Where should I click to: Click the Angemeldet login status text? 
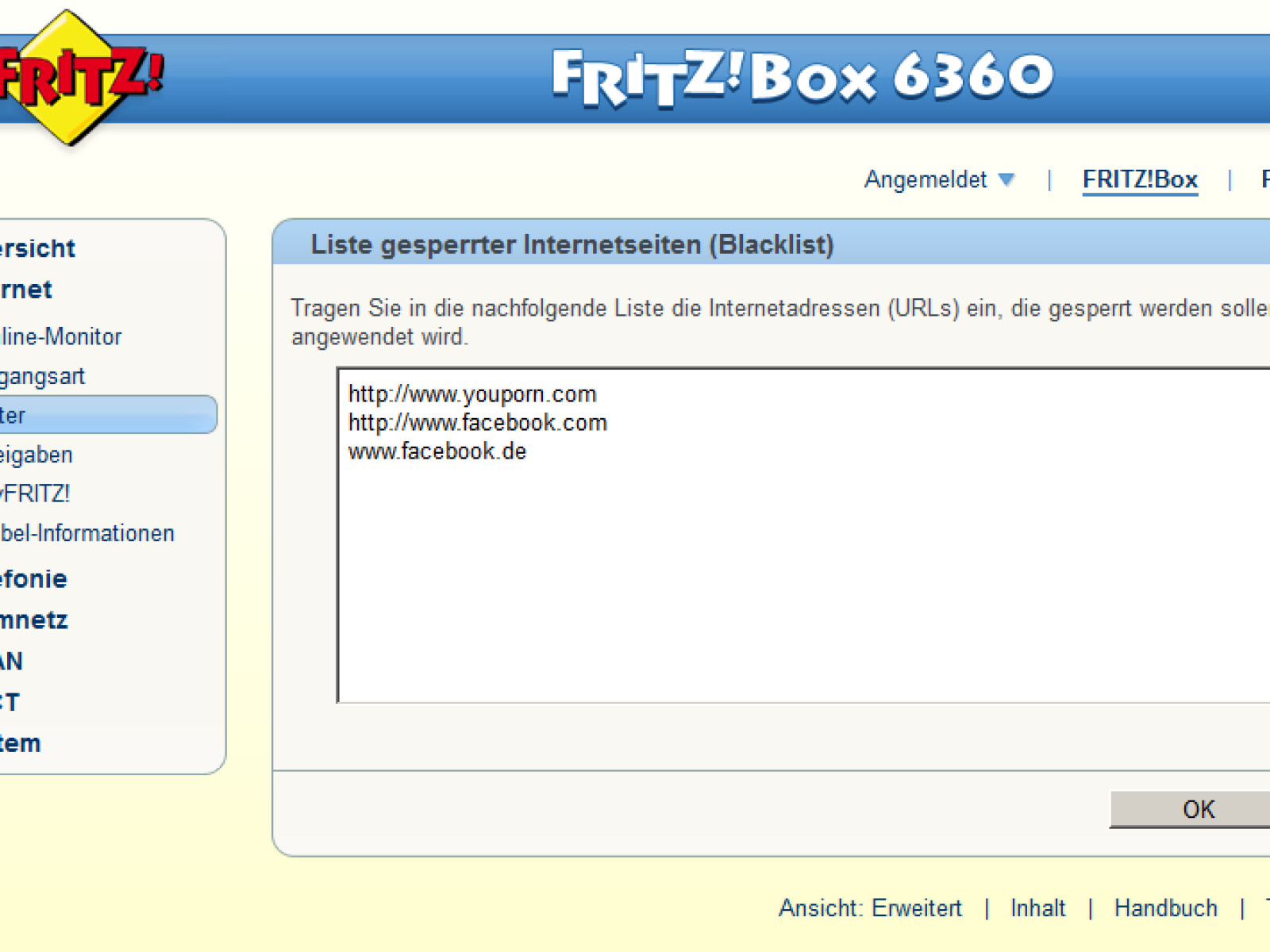[x=926, y=179]
